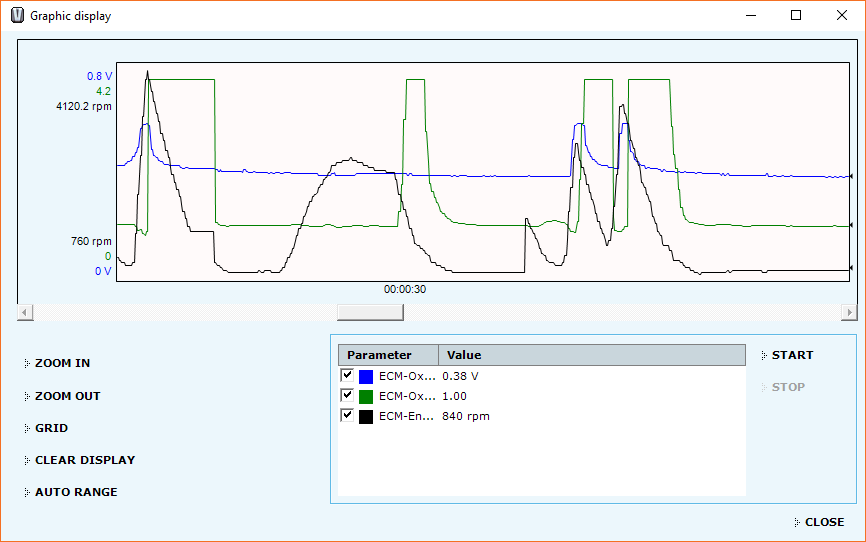
Task: Click CLEAR DISPLAY to erase the graph
Action: [84, 460]
